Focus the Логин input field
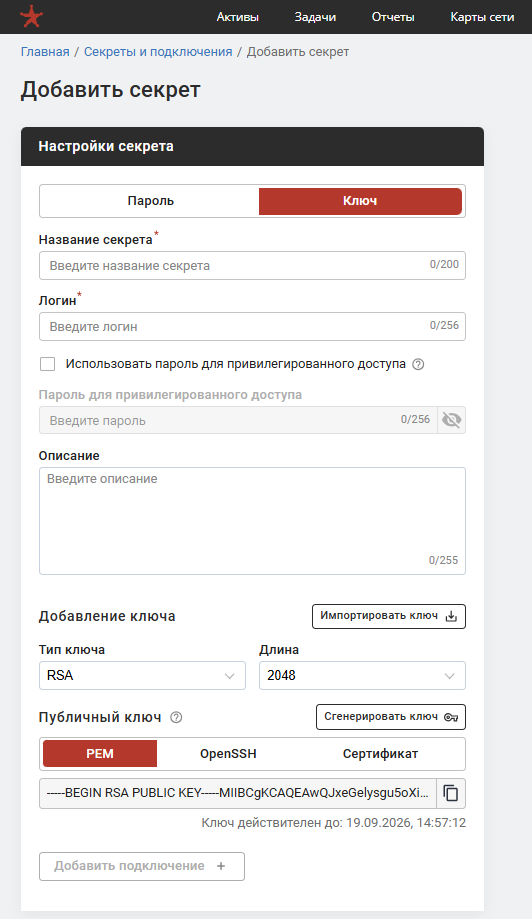 pos(253,326)
